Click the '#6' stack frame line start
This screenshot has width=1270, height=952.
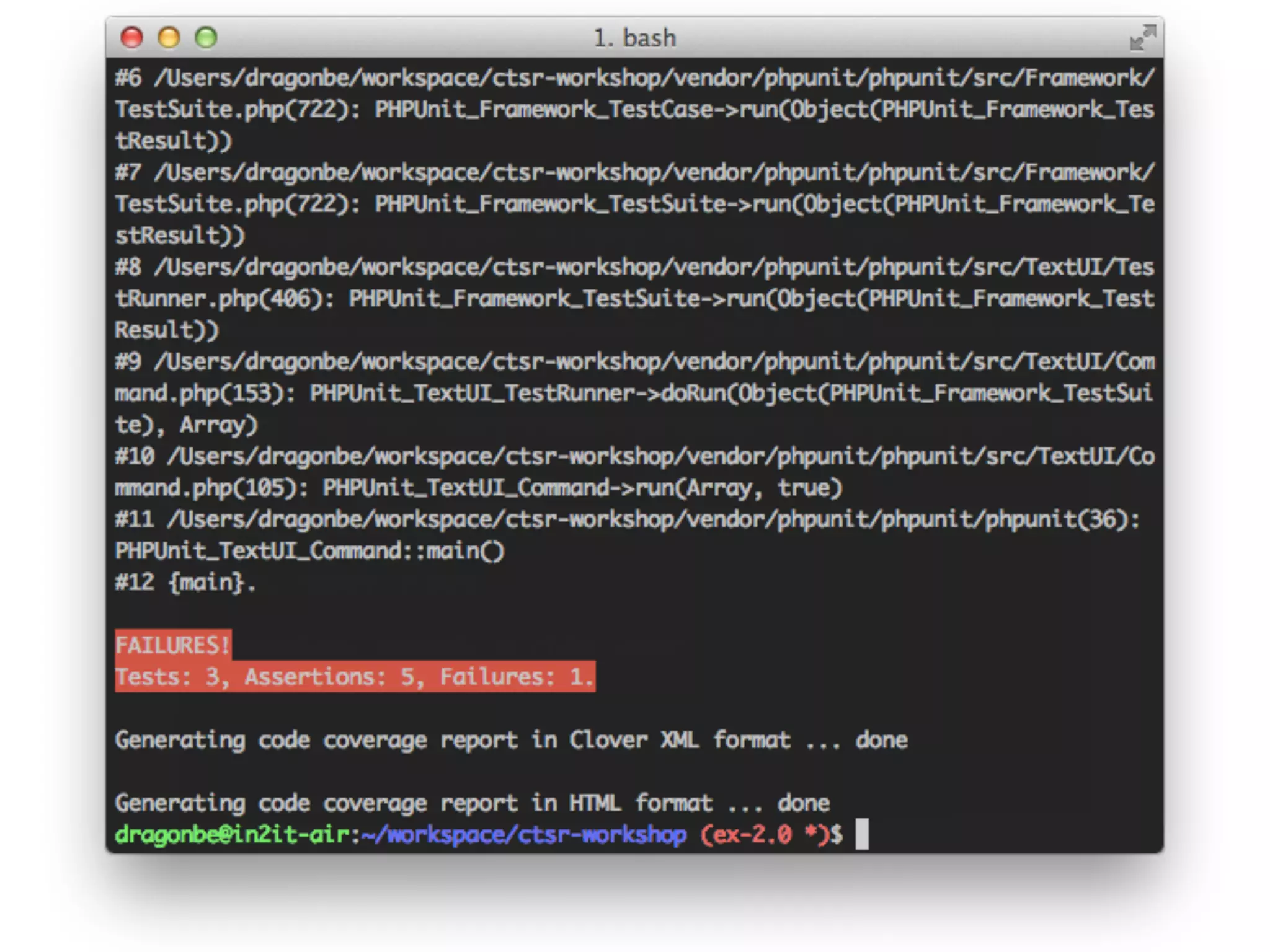[x=128, y=78]
